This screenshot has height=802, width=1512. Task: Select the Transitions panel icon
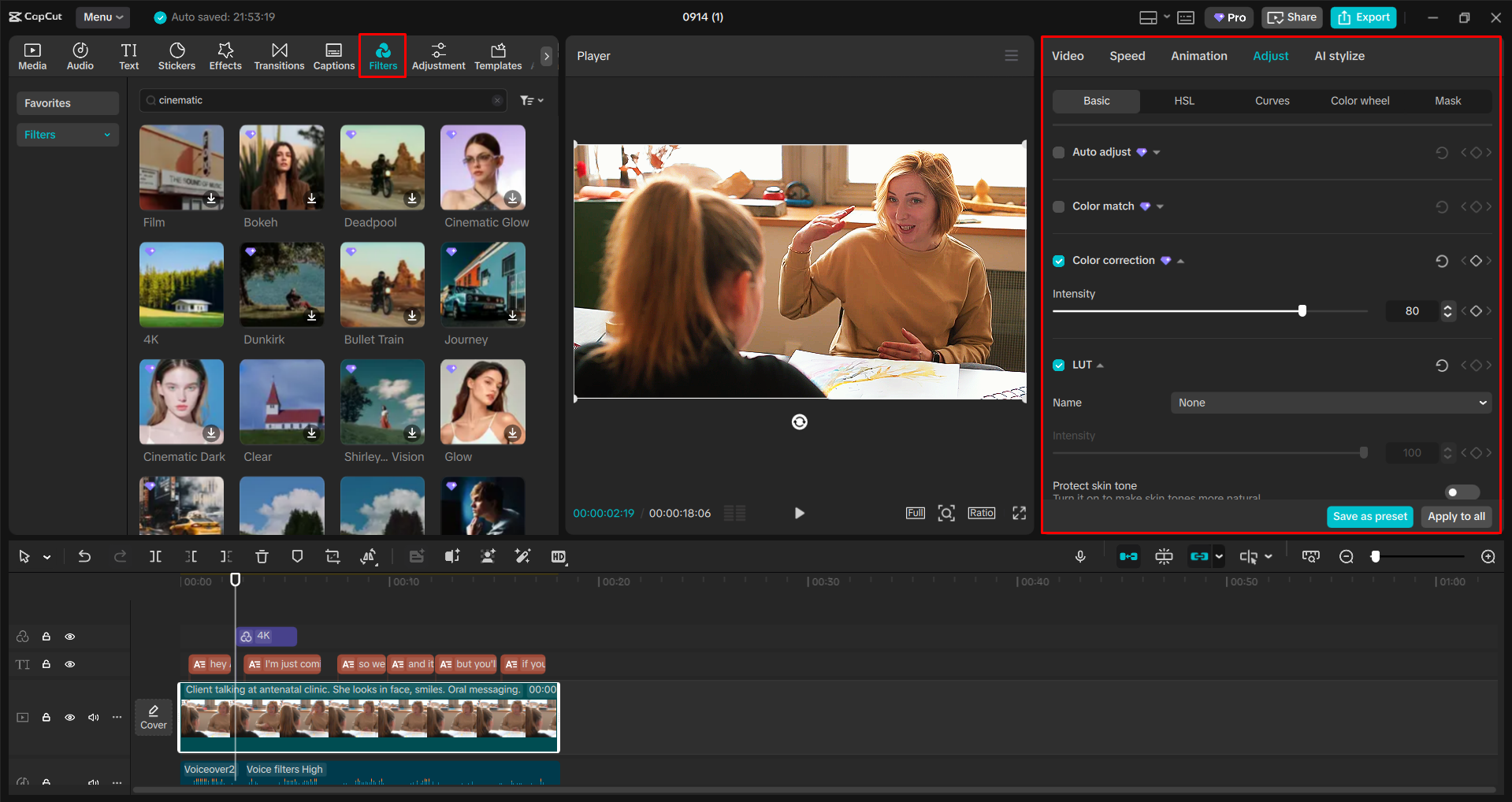coord(279,55)
